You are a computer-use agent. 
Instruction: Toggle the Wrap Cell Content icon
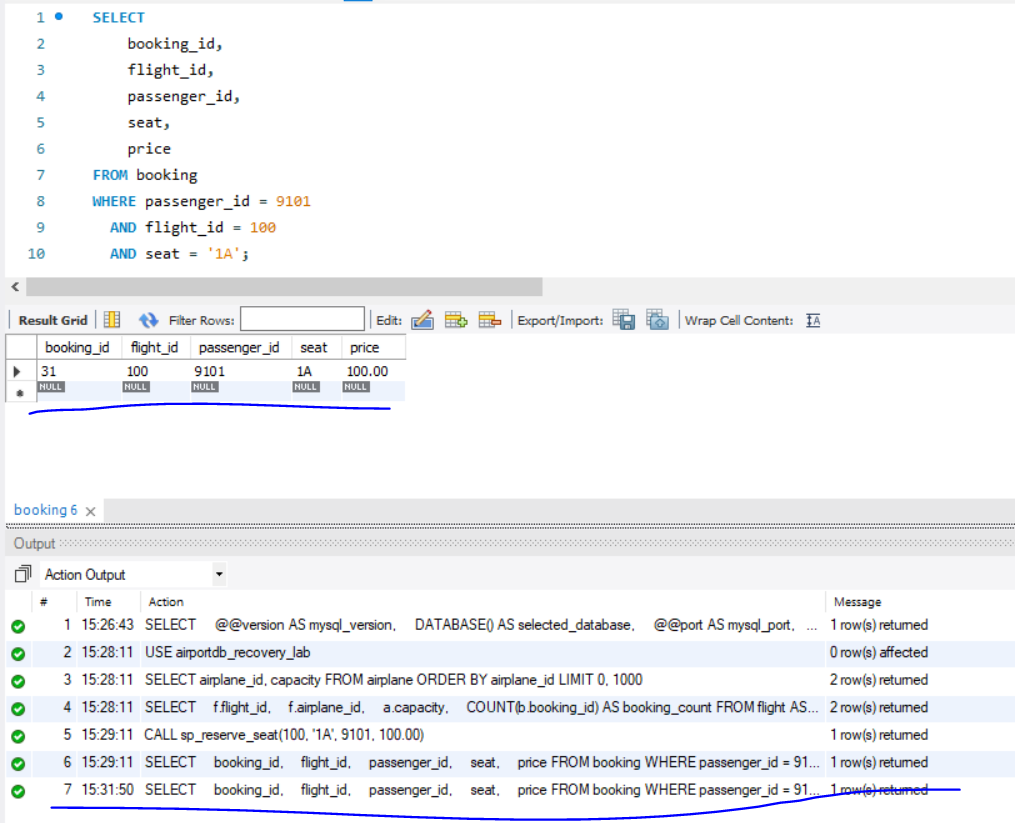[x=813, y=321]
